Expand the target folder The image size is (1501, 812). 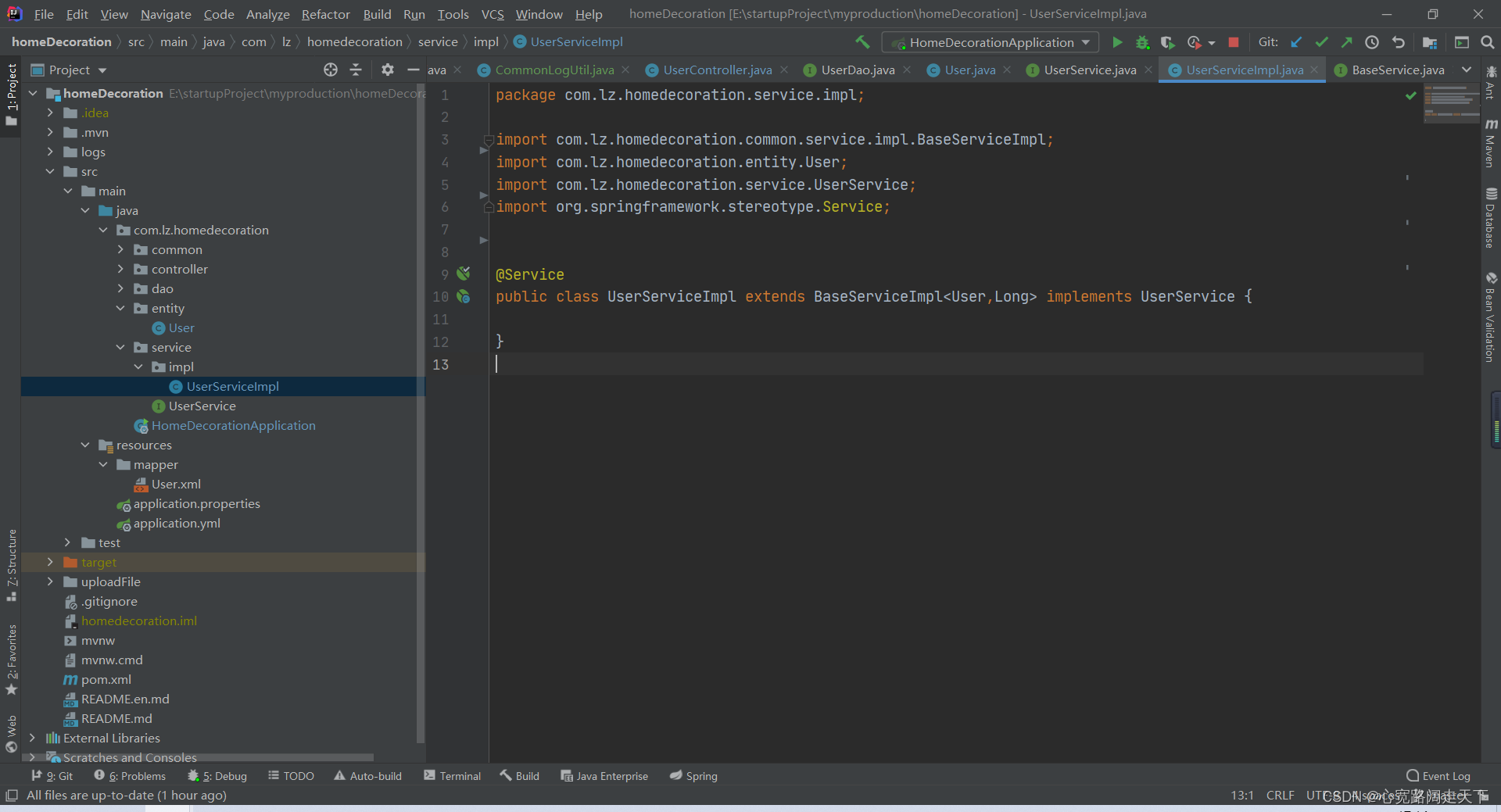[x=50, y=562]
